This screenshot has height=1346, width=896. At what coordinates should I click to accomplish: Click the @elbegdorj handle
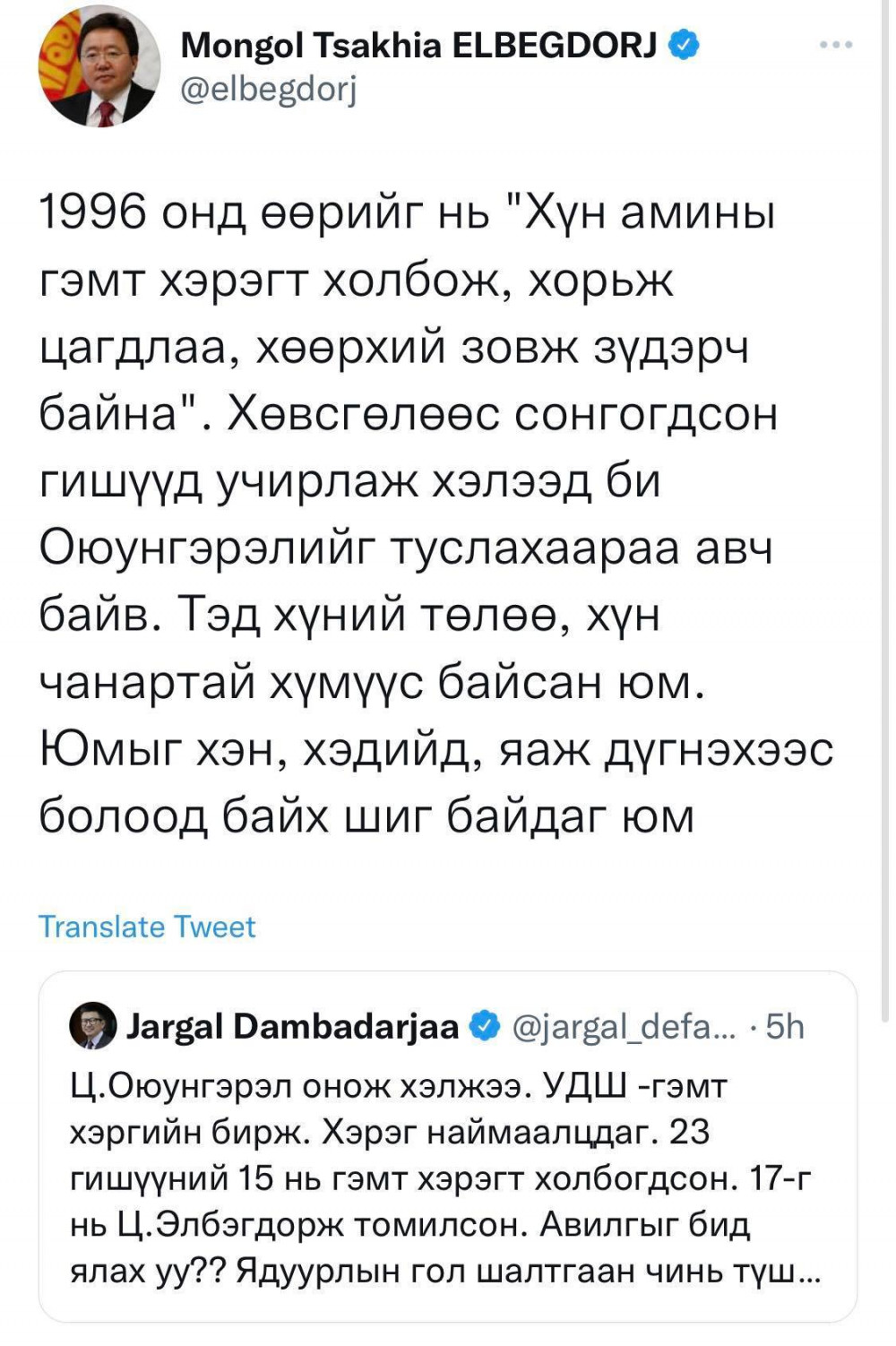[x=269, y=89]
